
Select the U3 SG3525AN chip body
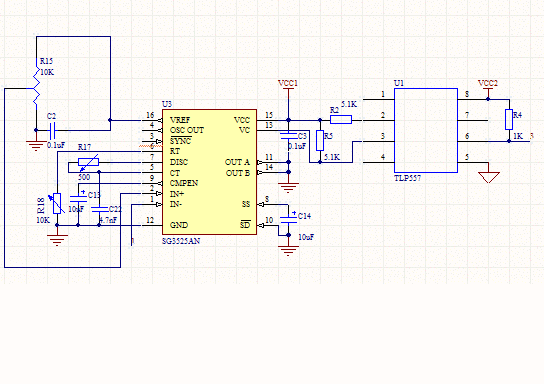pyautogui.click(x=210, y=172)
